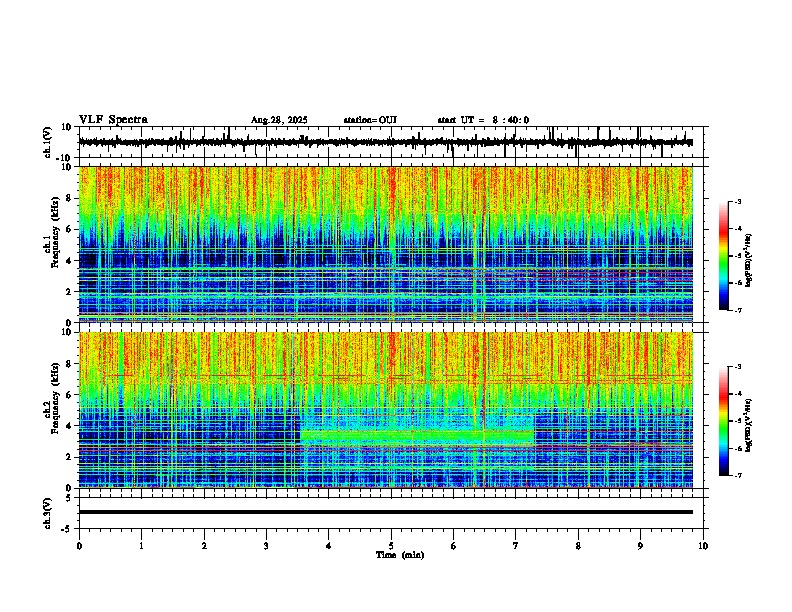
Task: Click the "station=OUI" header label
Action: [x=370, y=120]
